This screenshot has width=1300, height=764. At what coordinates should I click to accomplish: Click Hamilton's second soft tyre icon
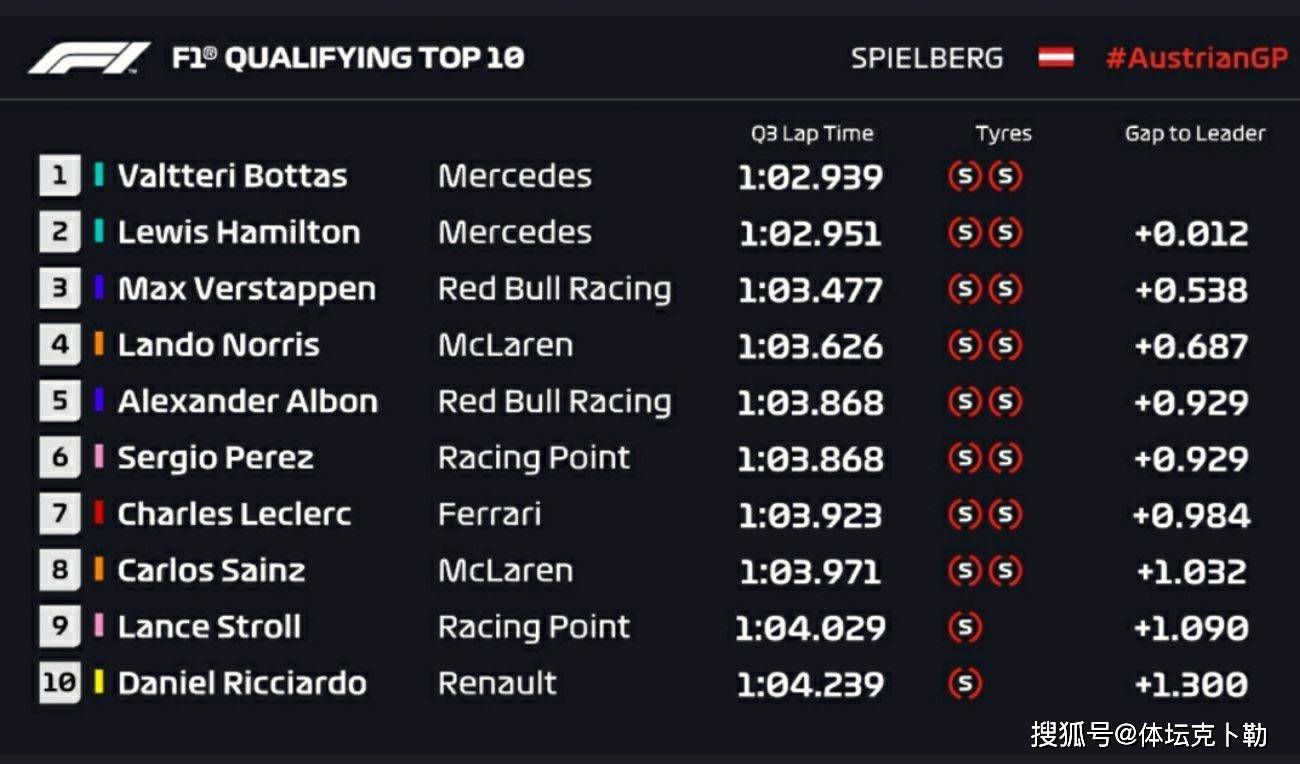[x=1005, y=233]
